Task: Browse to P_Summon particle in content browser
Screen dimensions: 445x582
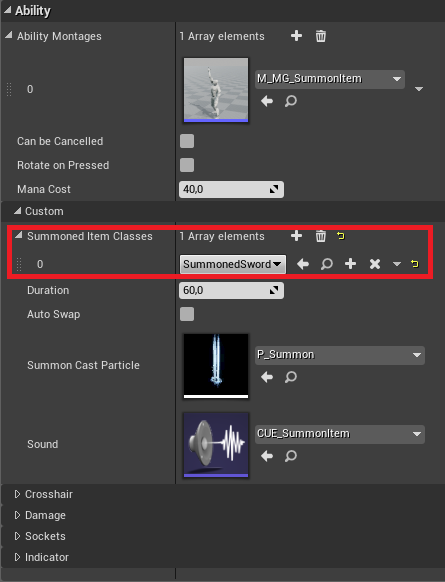Action: pyautogui.click(x=291, y=377)
